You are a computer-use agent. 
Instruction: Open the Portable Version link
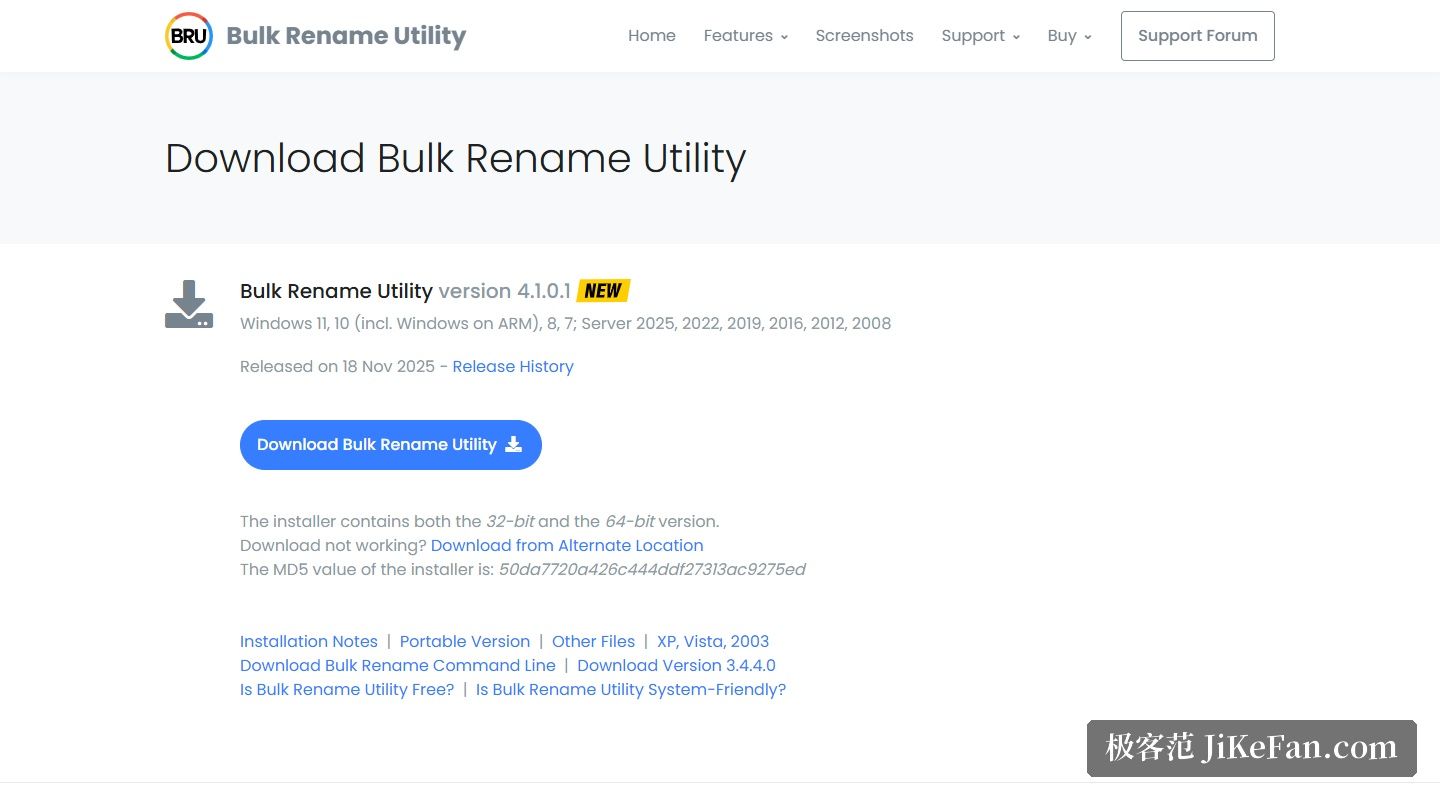(x=465, y=642)
